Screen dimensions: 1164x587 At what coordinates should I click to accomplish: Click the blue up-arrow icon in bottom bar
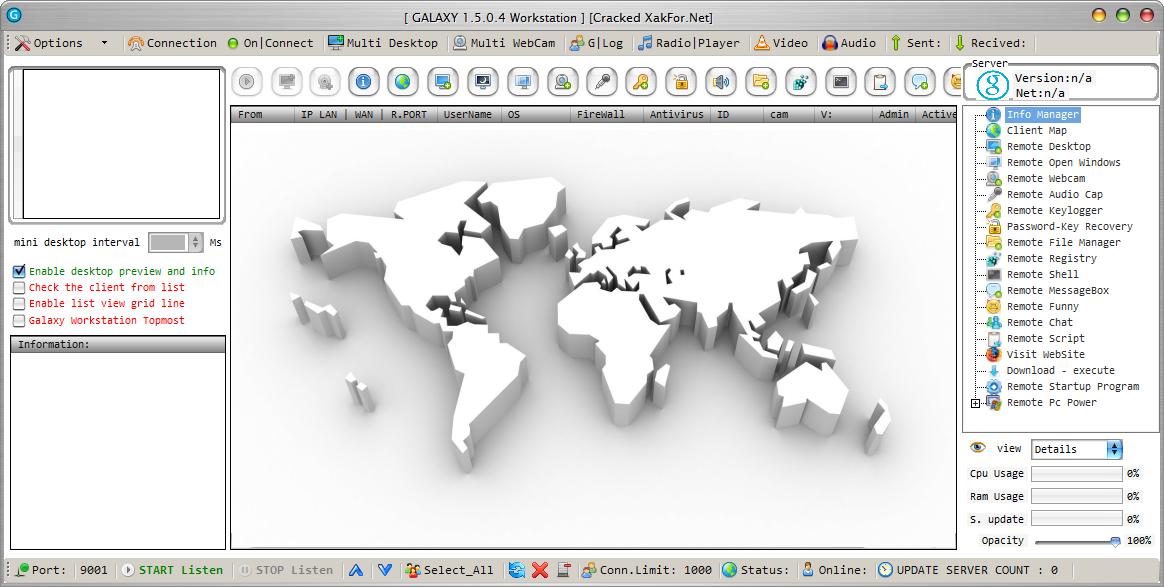[x=355, y=570]
